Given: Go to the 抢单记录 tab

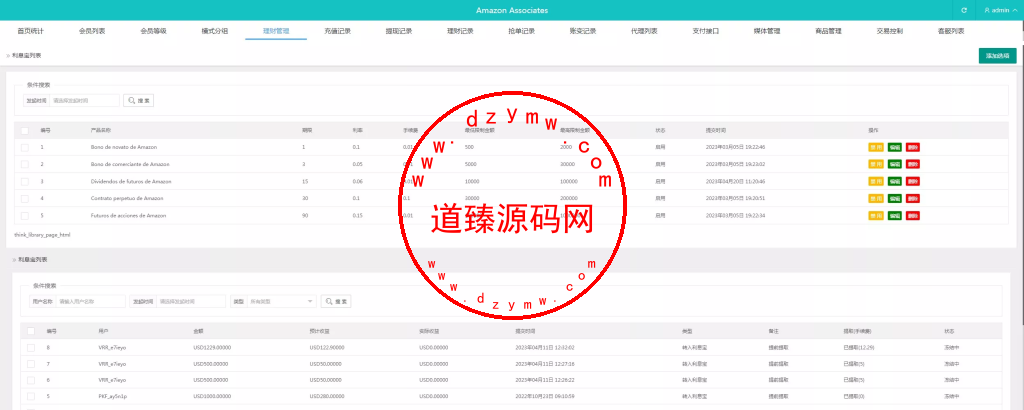Looking at the screenshot, I should [522, 31].
